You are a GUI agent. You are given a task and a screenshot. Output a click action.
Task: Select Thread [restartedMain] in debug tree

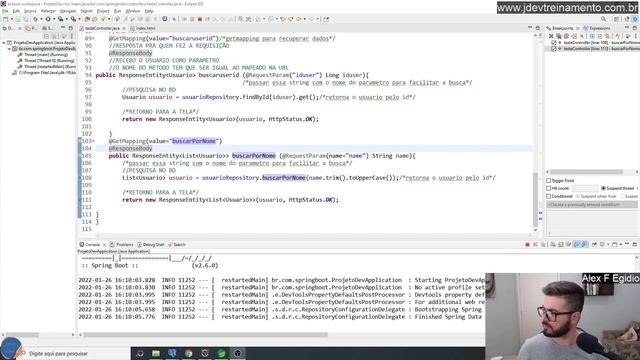coord(47,67)
